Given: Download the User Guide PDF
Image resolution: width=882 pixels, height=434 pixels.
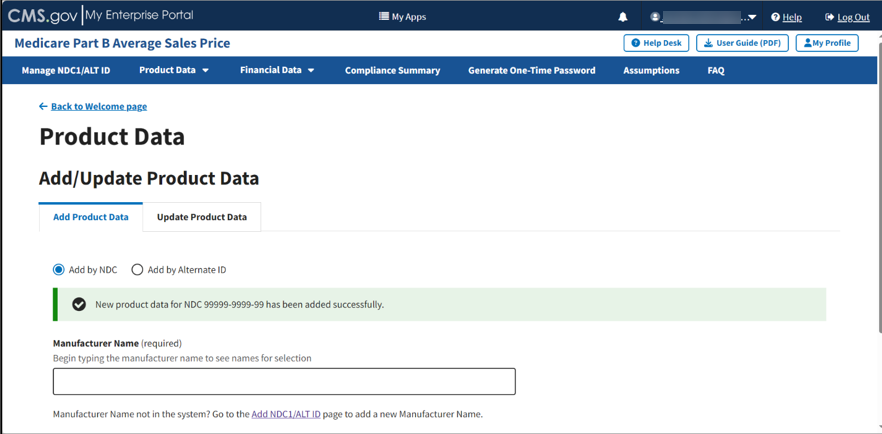Looking at the screenshot, I should click(742, 43).
